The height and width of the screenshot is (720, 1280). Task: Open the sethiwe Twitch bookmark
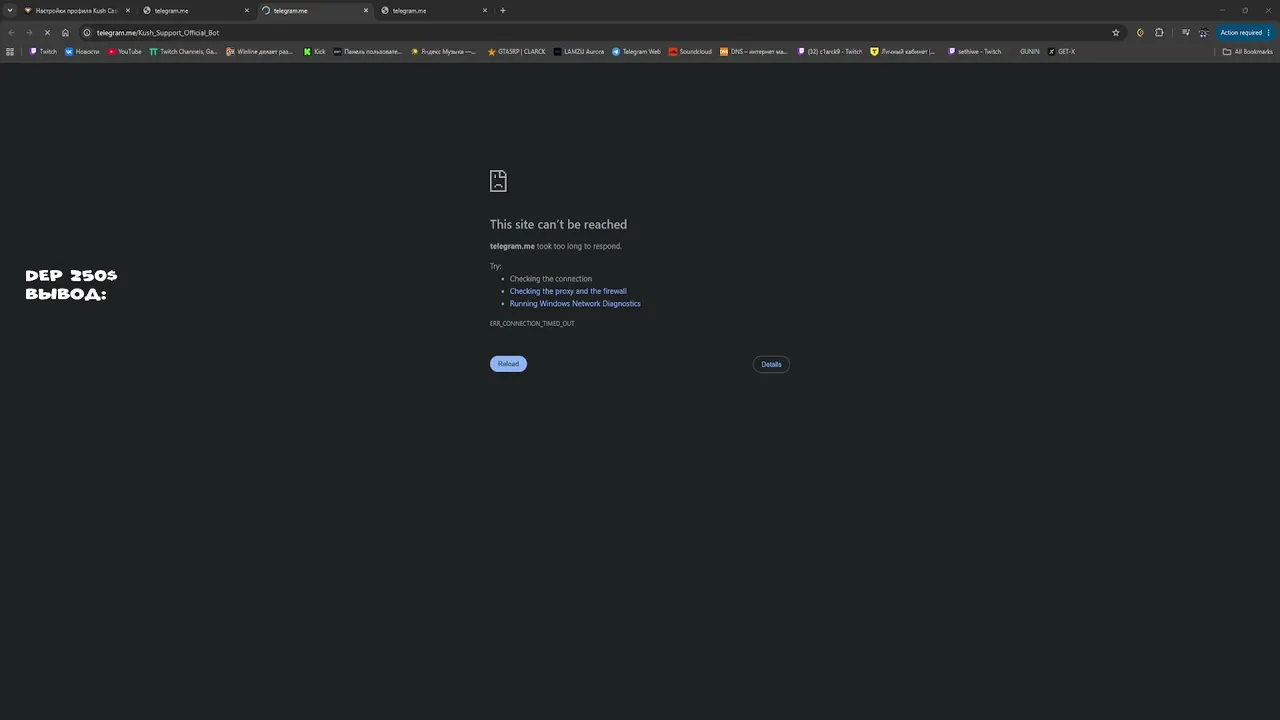(x=975, y=51)
